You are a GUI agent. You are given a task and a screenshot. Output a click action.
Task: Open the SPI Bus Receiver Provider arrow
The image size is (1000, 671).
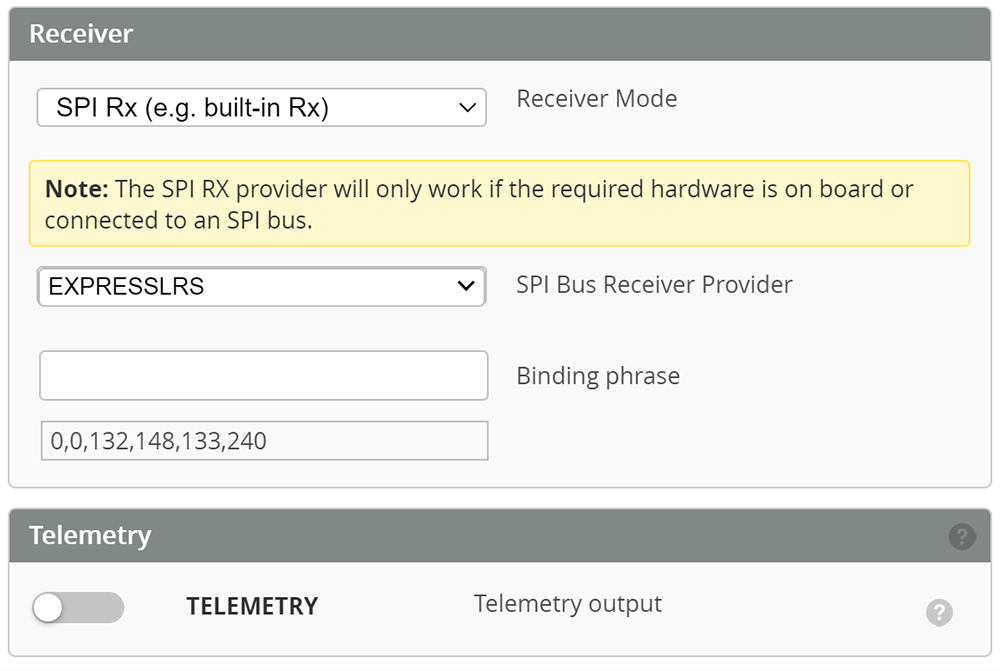[x=465, y=286]
